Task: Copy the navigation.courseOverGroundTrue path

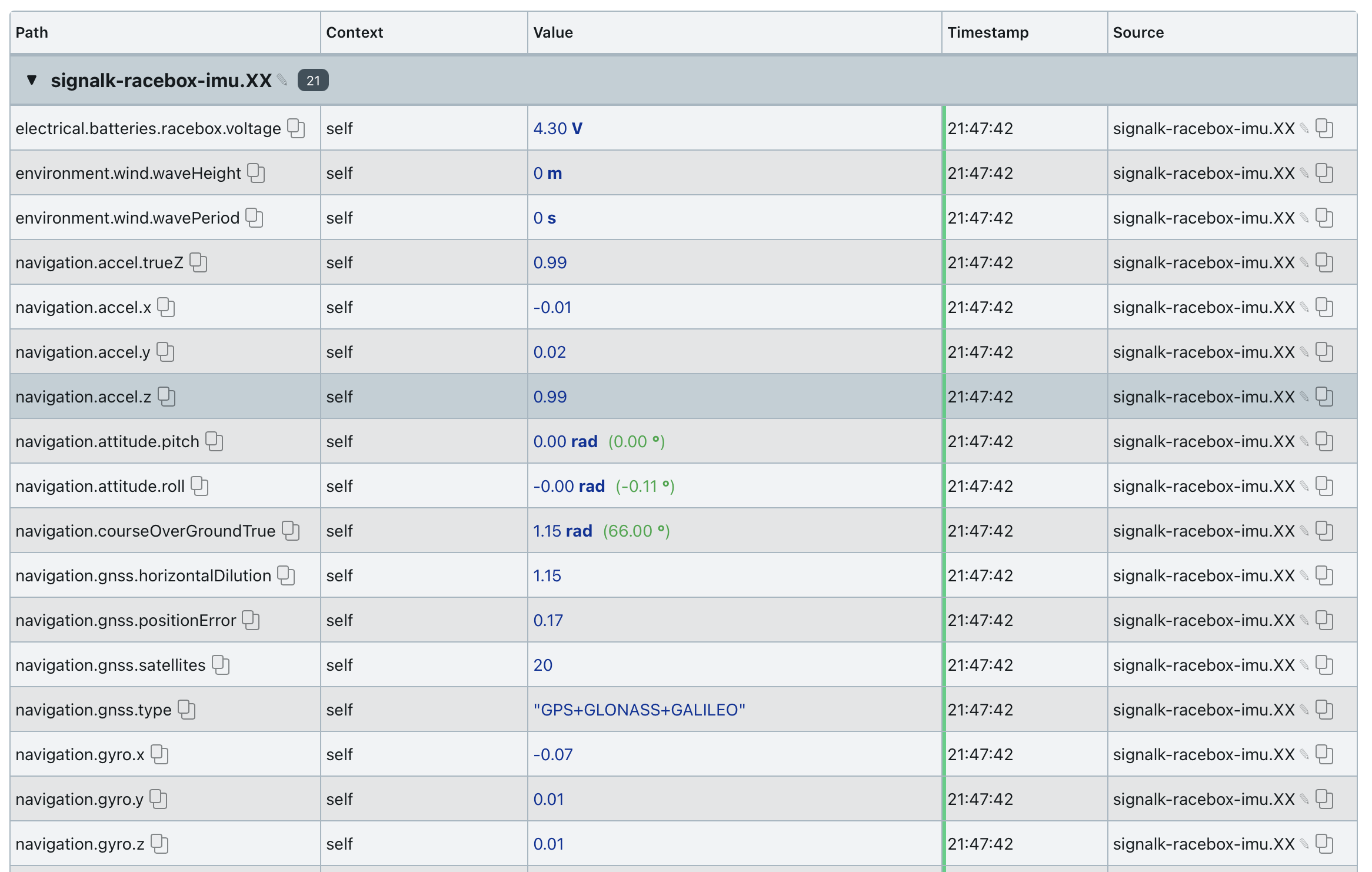Action: 291,531
